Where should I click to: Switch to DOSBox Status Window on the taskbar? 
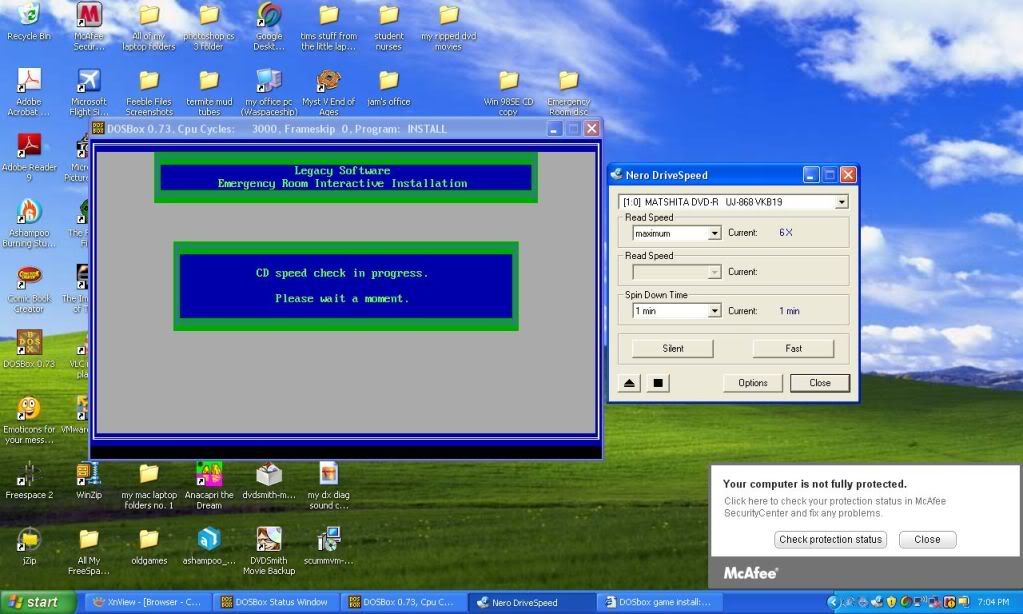[x=275, y=602]
